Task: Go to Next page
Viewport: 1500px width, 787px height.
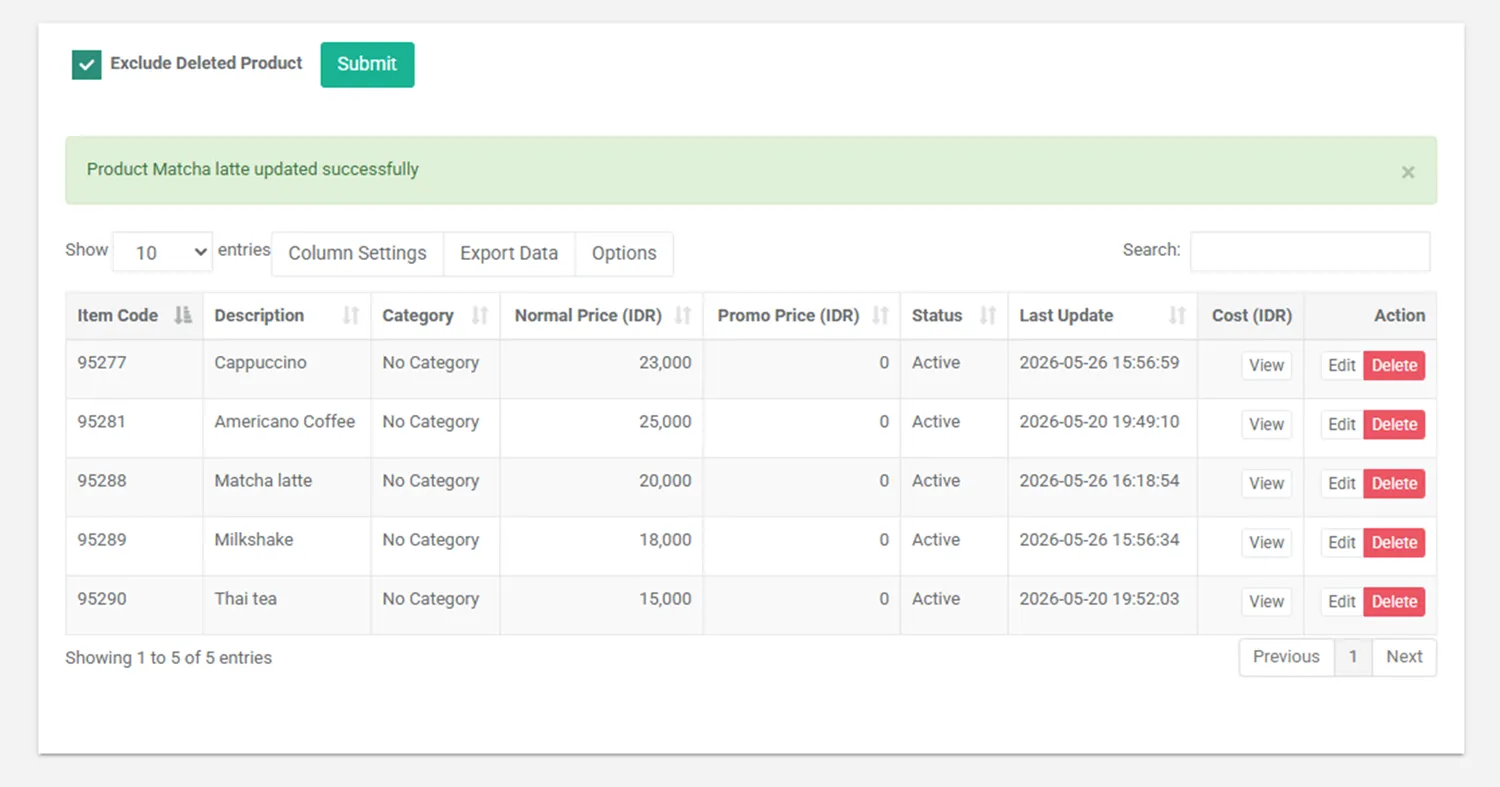Action: [1404, 657]
